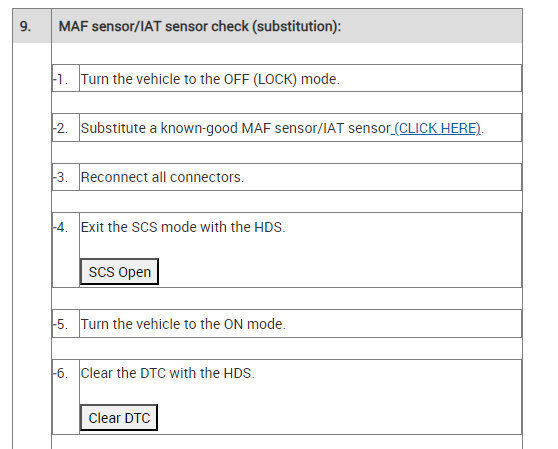Click the SCS Open button
The image size is (558, 449).
point(119,272)
